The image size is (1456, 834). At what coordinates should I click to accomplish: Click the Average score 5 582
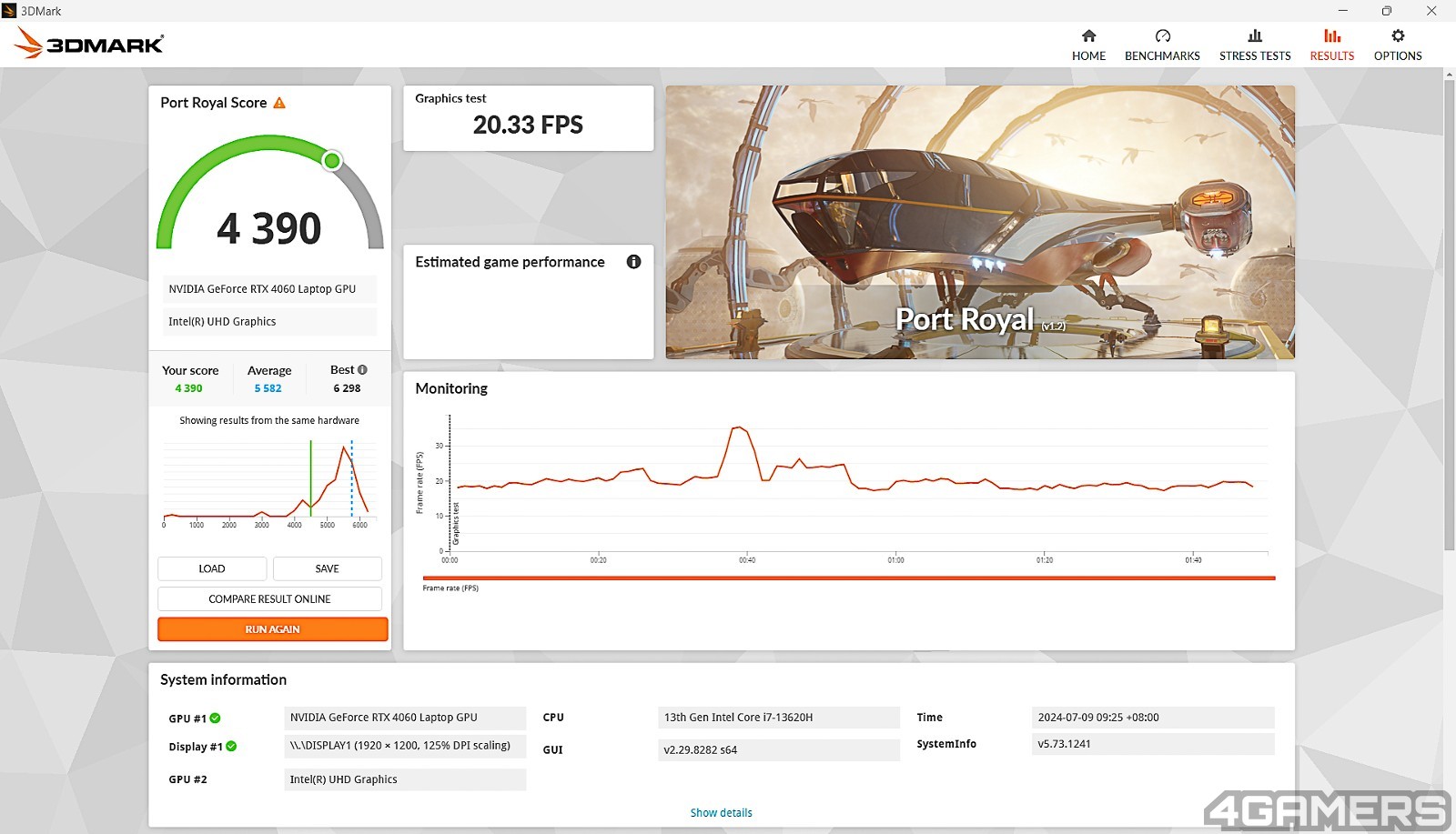click(268, 388)
